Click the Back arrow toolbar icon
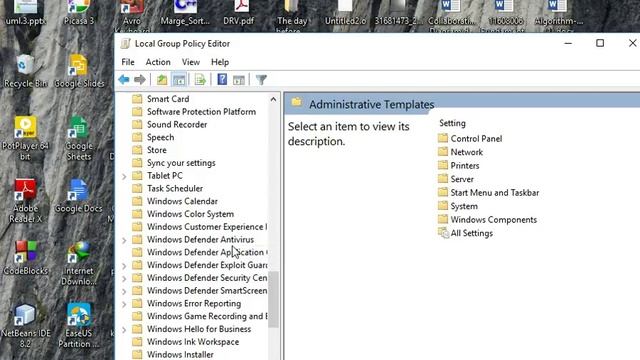640x360 pixels. [124, 80]
